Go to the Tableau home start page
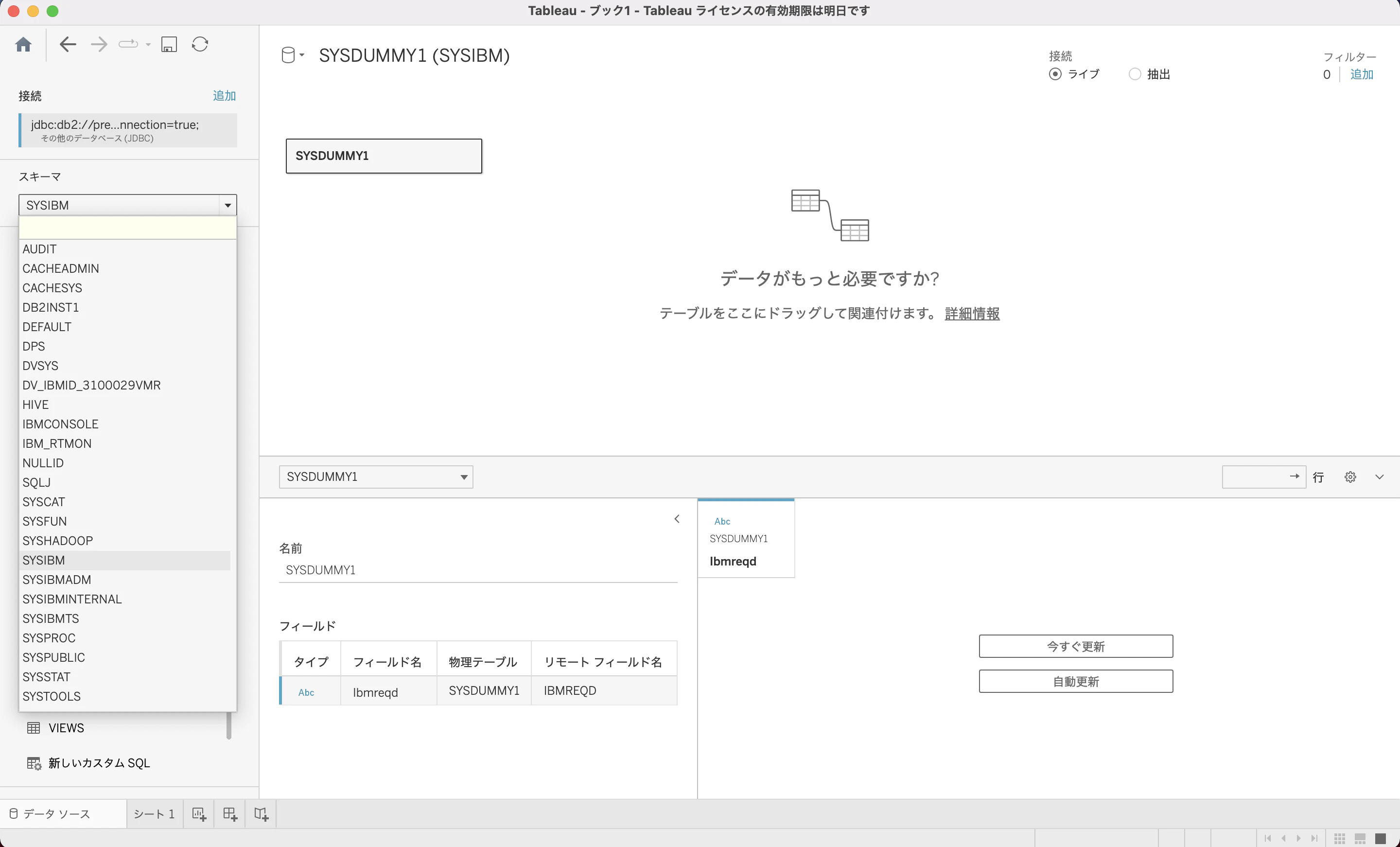 (x=23, y=44)
